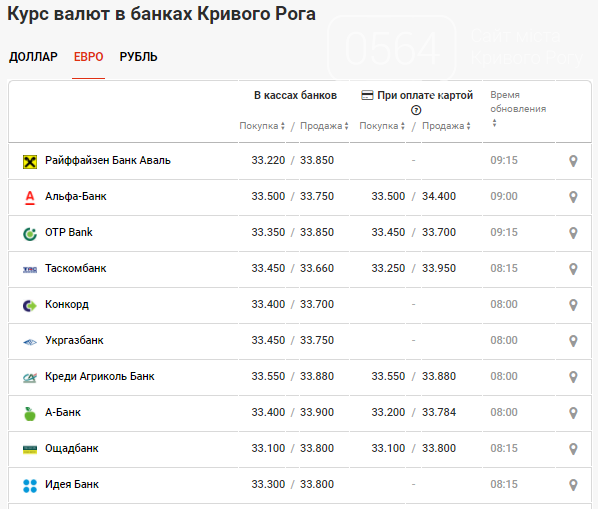This screenshot has height=509, width=598.
Task: Open the Укргазбанк link
Action: (74, 340)
